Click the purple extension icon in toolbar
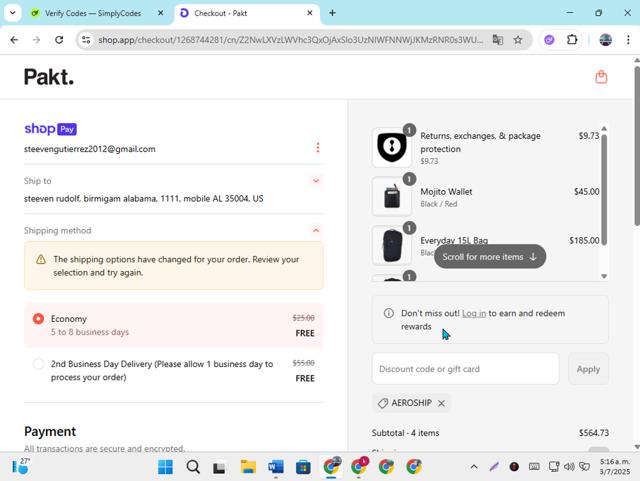 point(549,40)
